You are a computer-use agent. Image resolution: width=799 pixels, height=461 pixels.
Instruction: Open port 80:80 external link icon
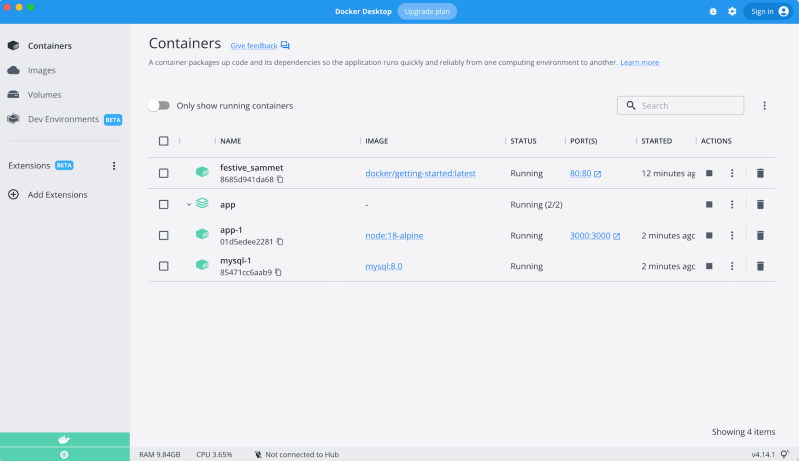[x=598, y=174]
